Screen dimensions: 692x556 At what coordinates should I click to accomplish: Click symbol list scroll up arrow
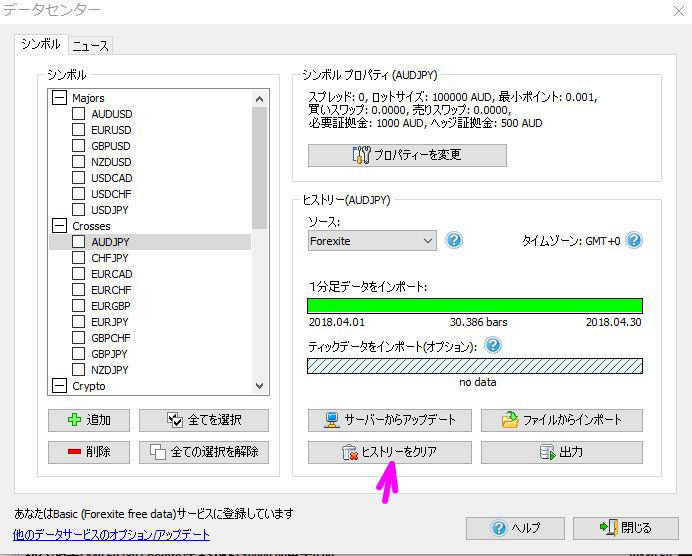(x=260, y=99)
